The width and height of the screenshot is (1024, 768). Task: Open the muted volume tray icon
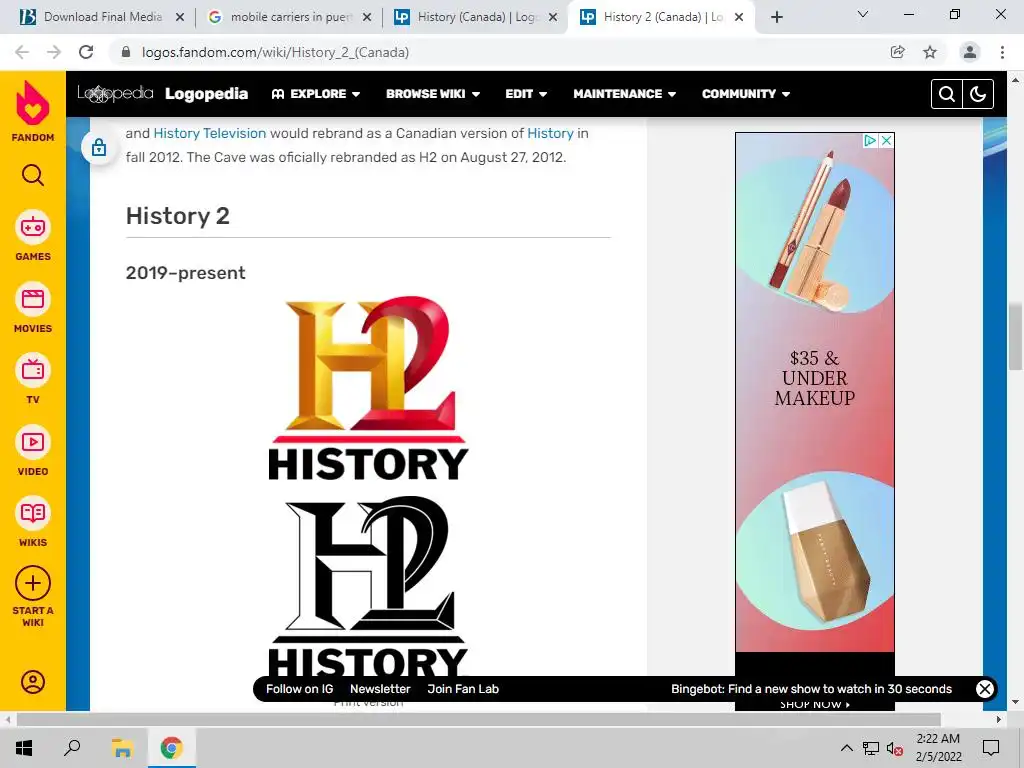[895, 748]
